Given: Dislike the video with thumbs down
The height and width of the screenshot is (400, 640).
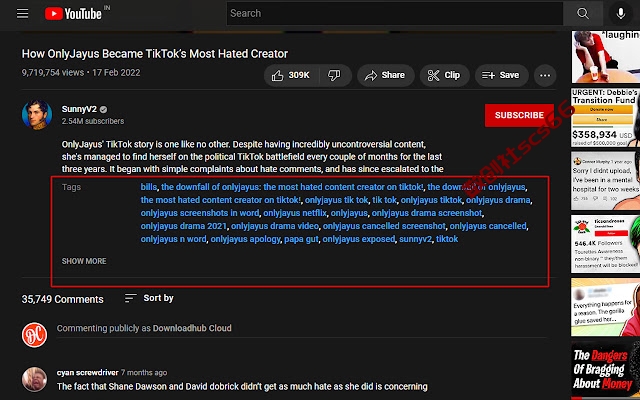Looking at the screenshot, I should (334, 76).
